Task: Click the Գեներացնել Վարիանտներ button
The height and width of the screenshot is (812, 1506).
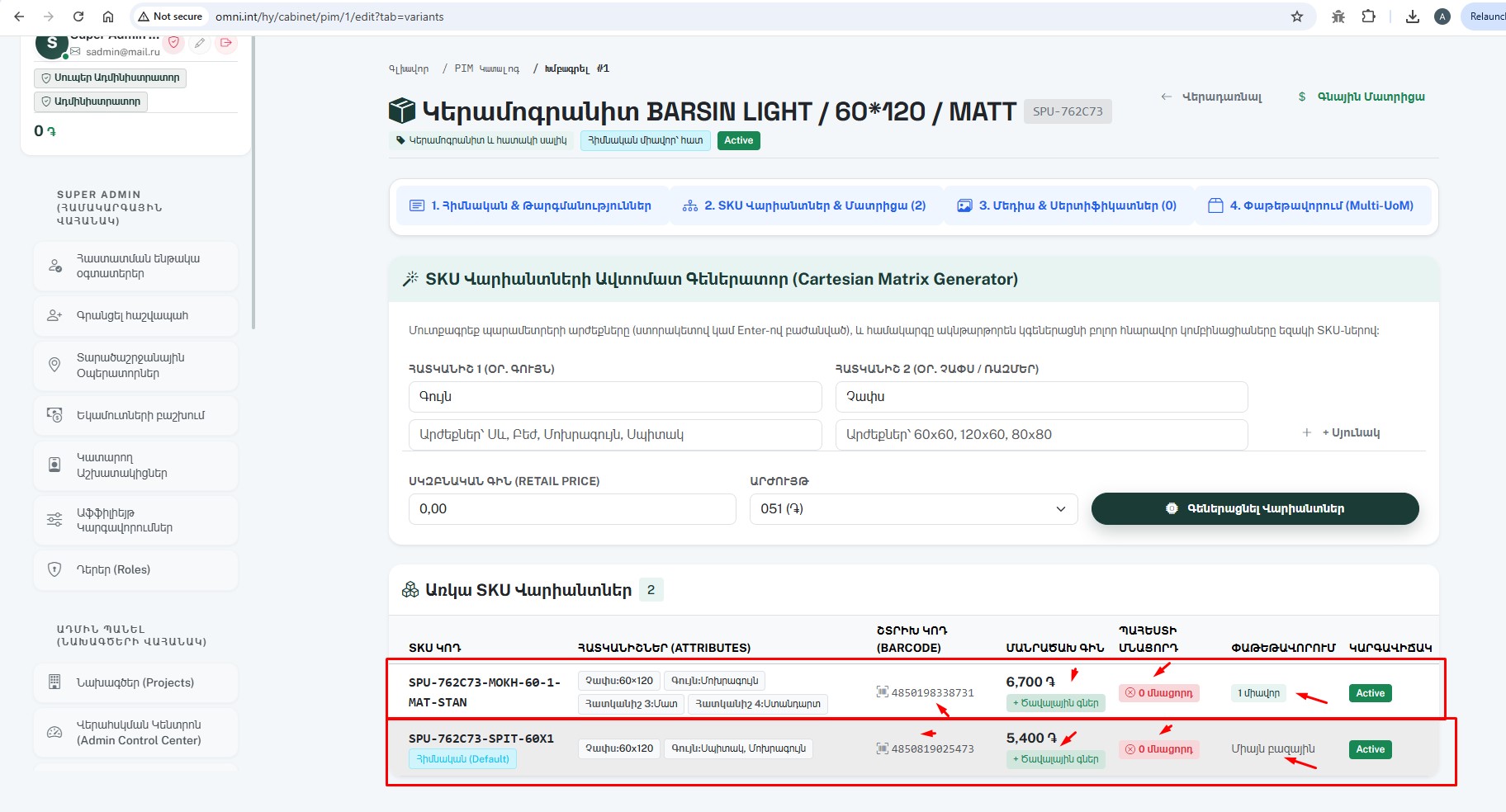Action: 1255,508
